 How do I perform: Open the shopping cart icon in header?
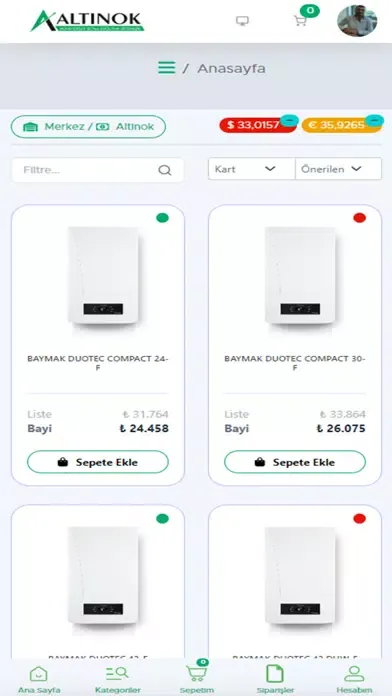(300, 20)
